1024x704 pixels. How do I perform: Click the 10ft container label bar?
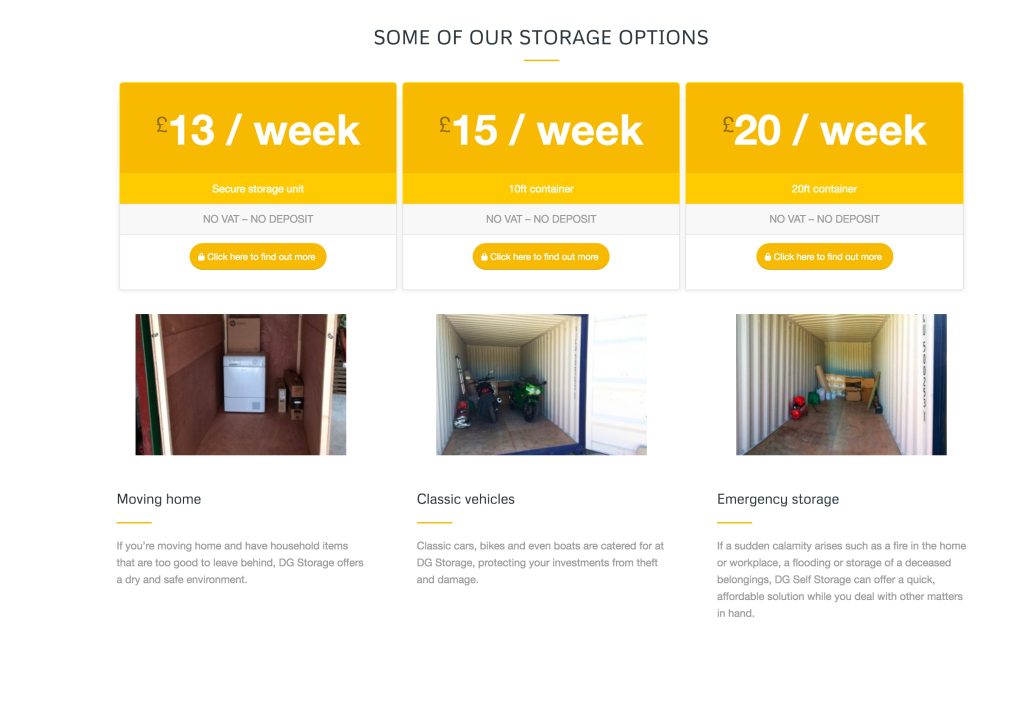point(541,188)
